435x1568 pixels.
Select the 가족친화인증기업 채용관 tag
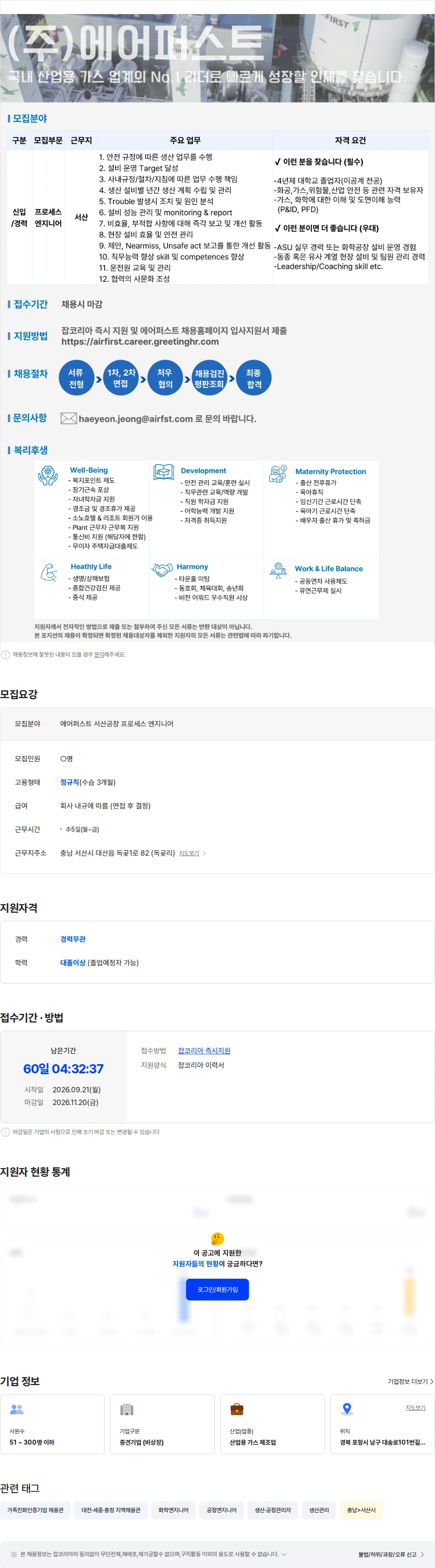coord(35,1510)
